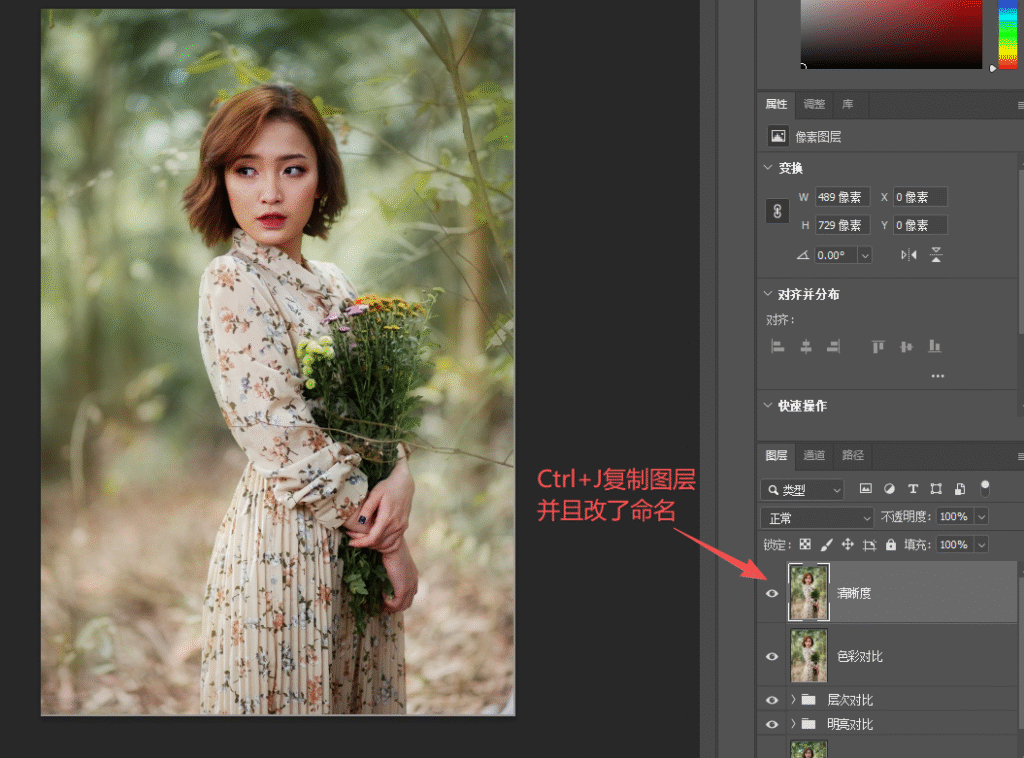Click the flip vertical icon

(936, 255)
